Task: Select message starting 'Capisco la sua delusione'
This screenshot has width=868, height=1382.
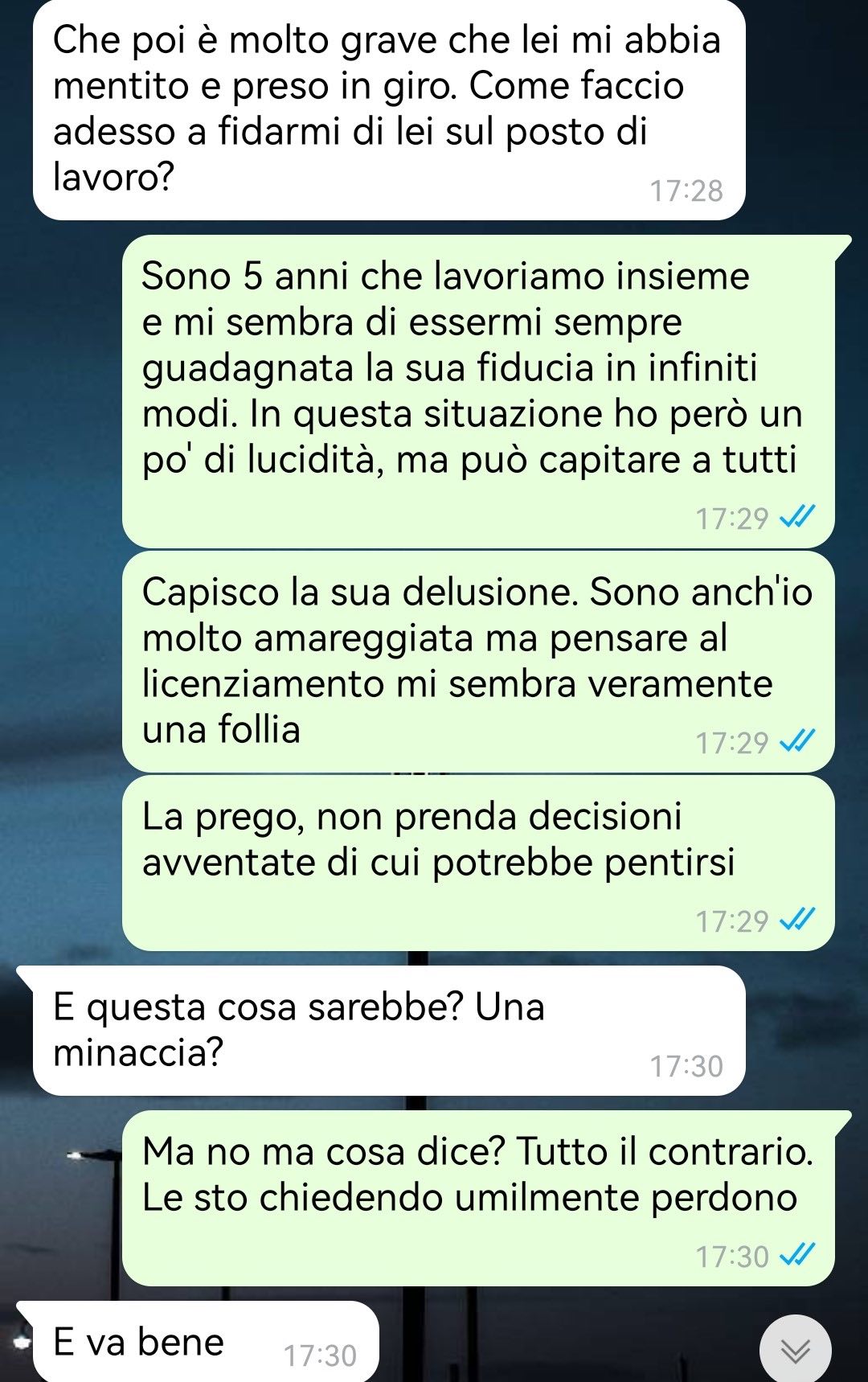Action: (478, 662)
